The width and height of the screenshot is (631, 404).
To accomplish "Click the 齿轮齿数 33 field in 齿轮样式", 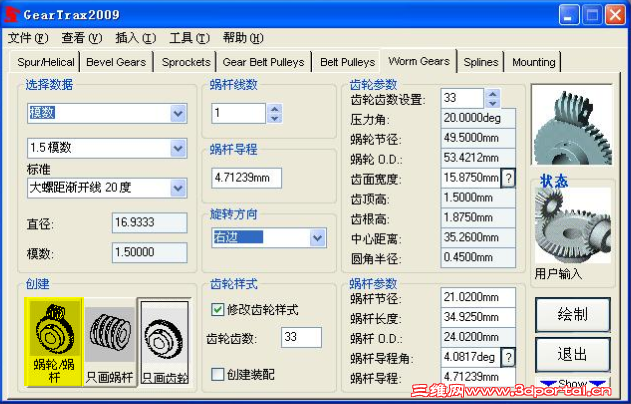I will (x=301, y=337).
